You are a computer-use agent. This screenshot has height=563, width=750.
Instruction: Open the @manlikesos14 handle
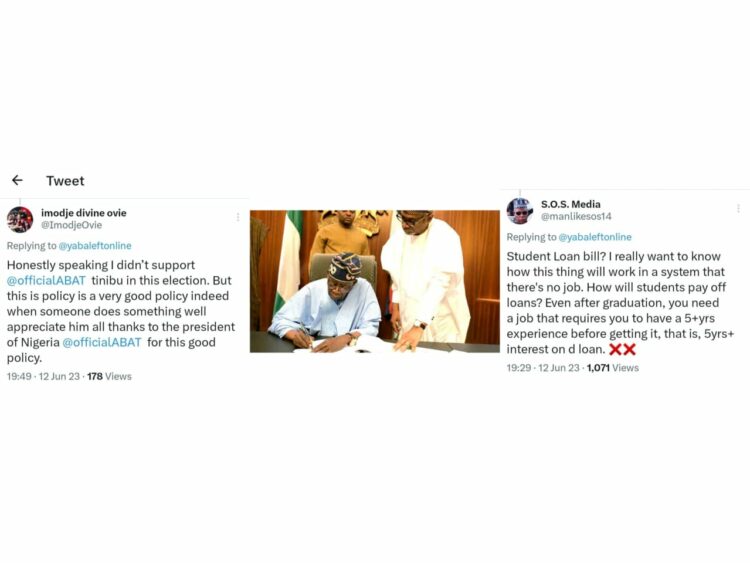[x=576, y=216]
